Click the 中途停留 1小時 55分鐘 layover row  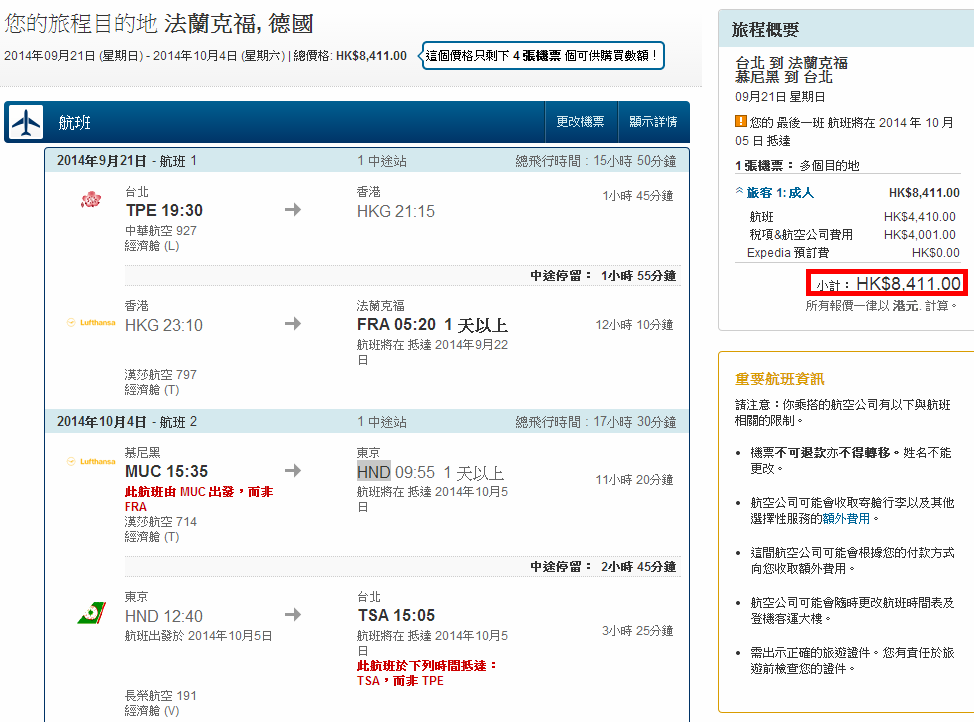pos(403,276)
